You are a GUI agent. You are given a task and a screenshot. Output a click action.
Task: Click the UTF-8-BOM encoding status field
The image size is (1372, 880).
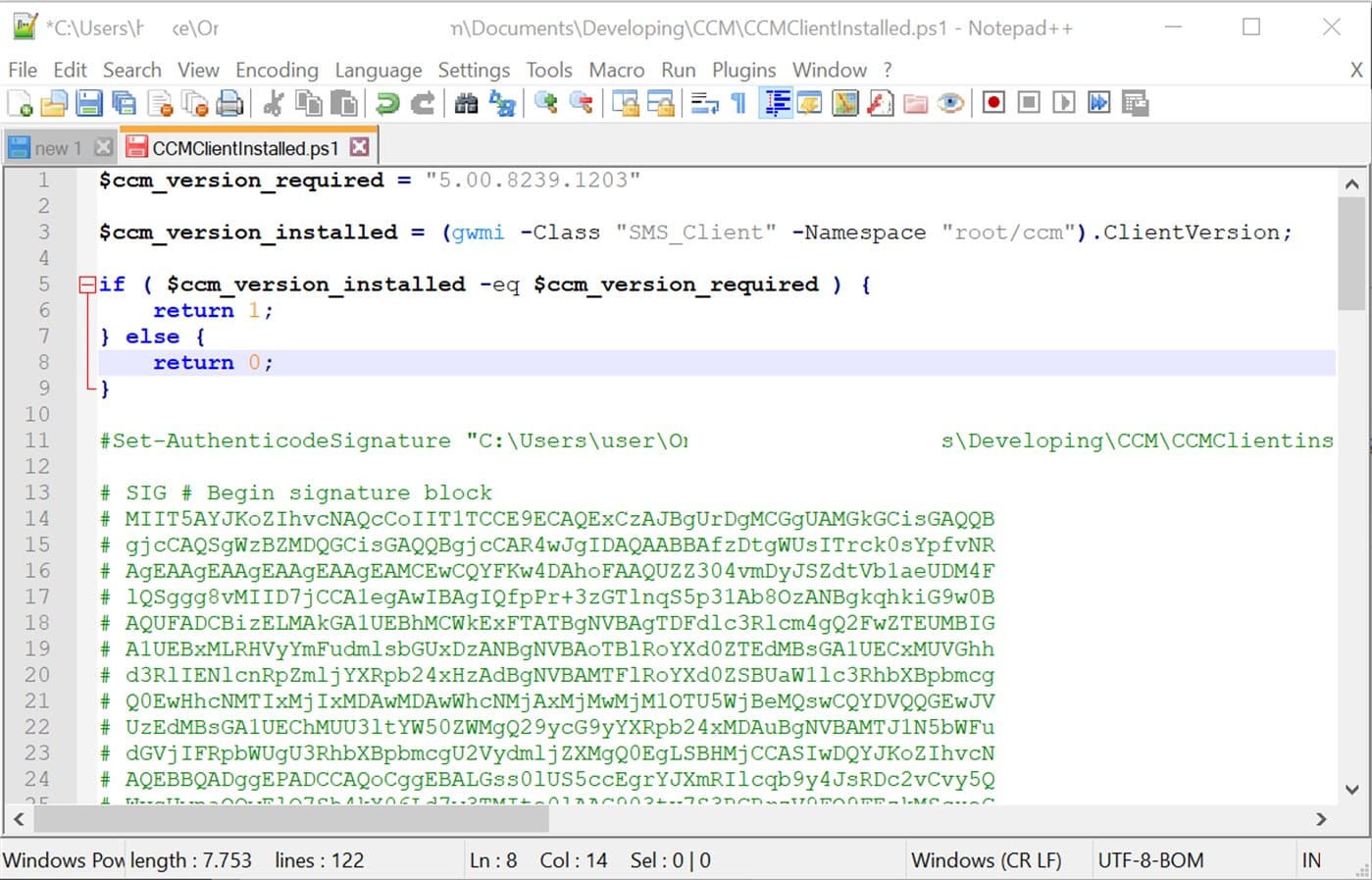[x=1150, y=860]
